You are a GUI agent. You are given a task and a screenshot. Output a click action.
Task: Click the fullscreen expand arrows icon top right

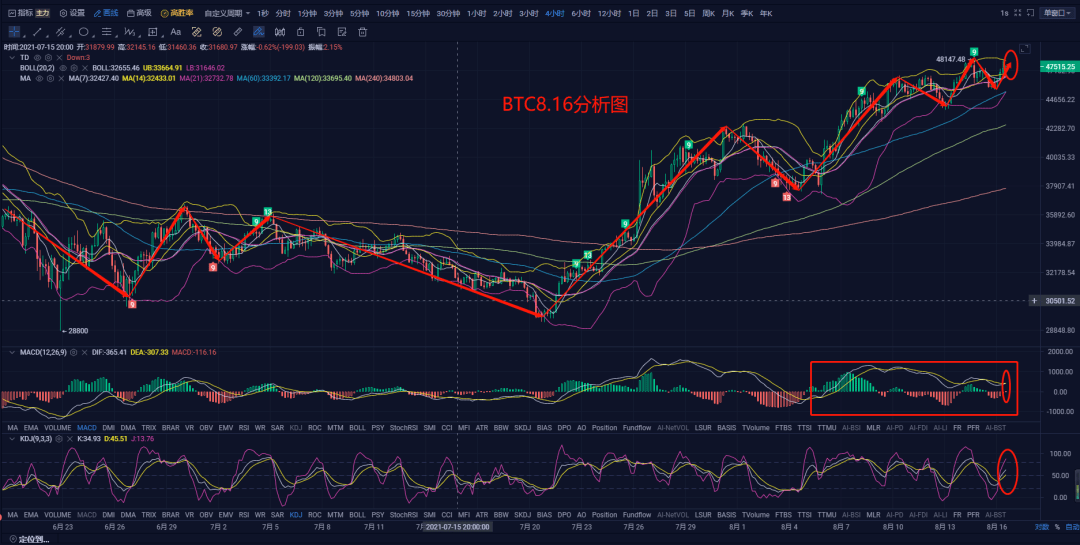coord(1017,13)
